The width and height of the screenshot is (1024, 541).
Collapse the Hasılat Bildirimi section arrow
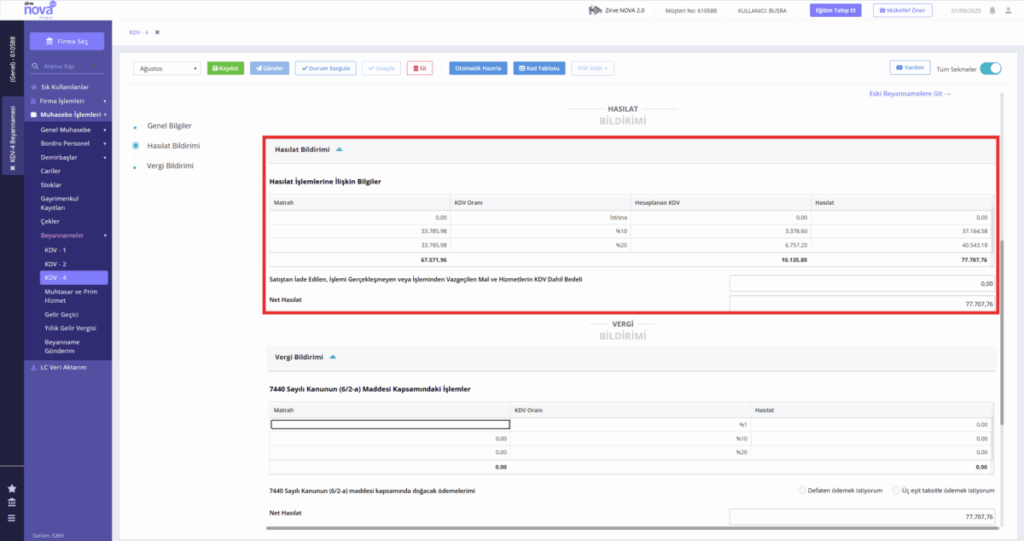[x=339, y=150]
